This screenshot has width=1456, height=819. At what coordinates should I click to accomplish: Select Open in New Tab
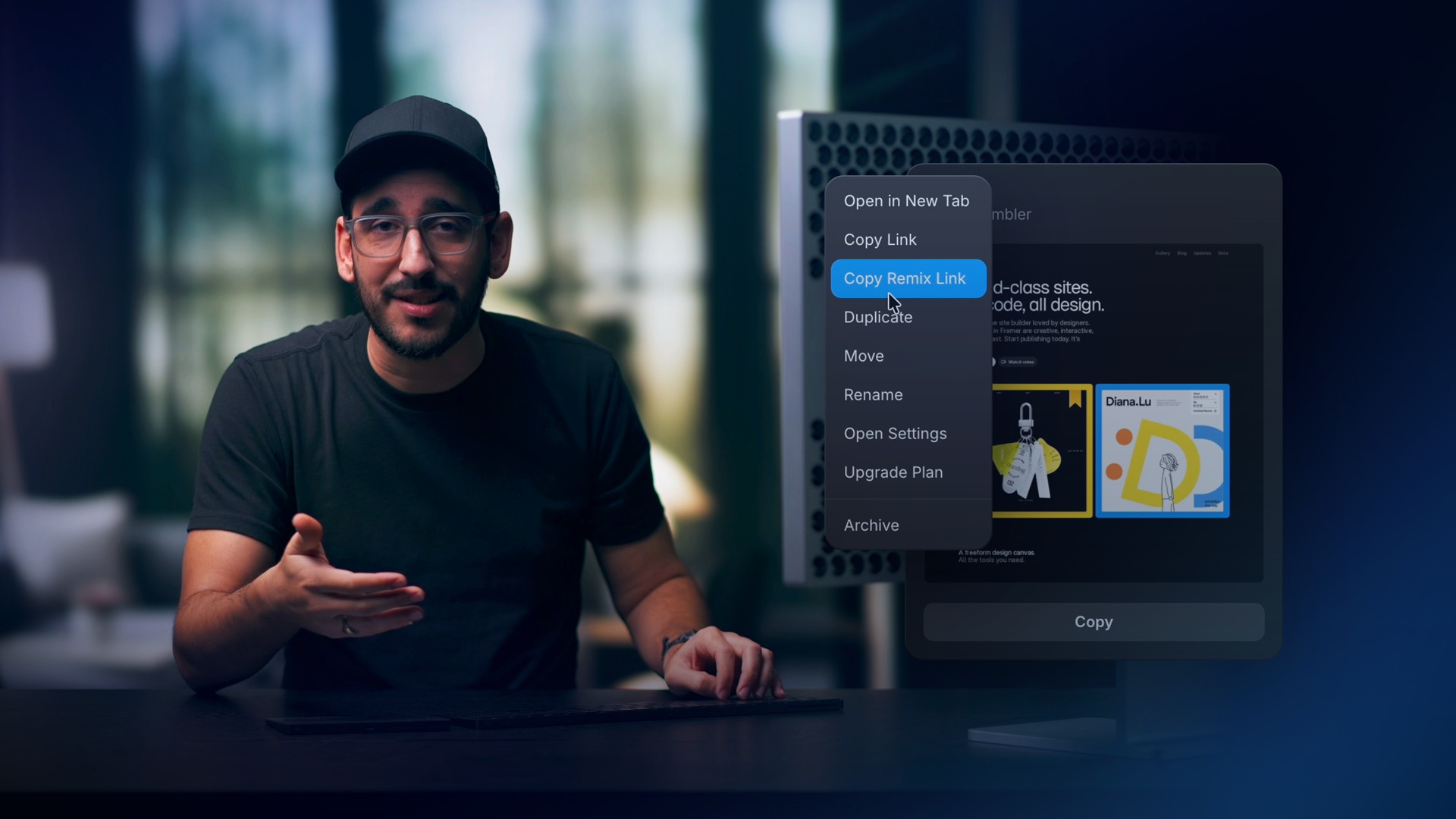point(906,201)
